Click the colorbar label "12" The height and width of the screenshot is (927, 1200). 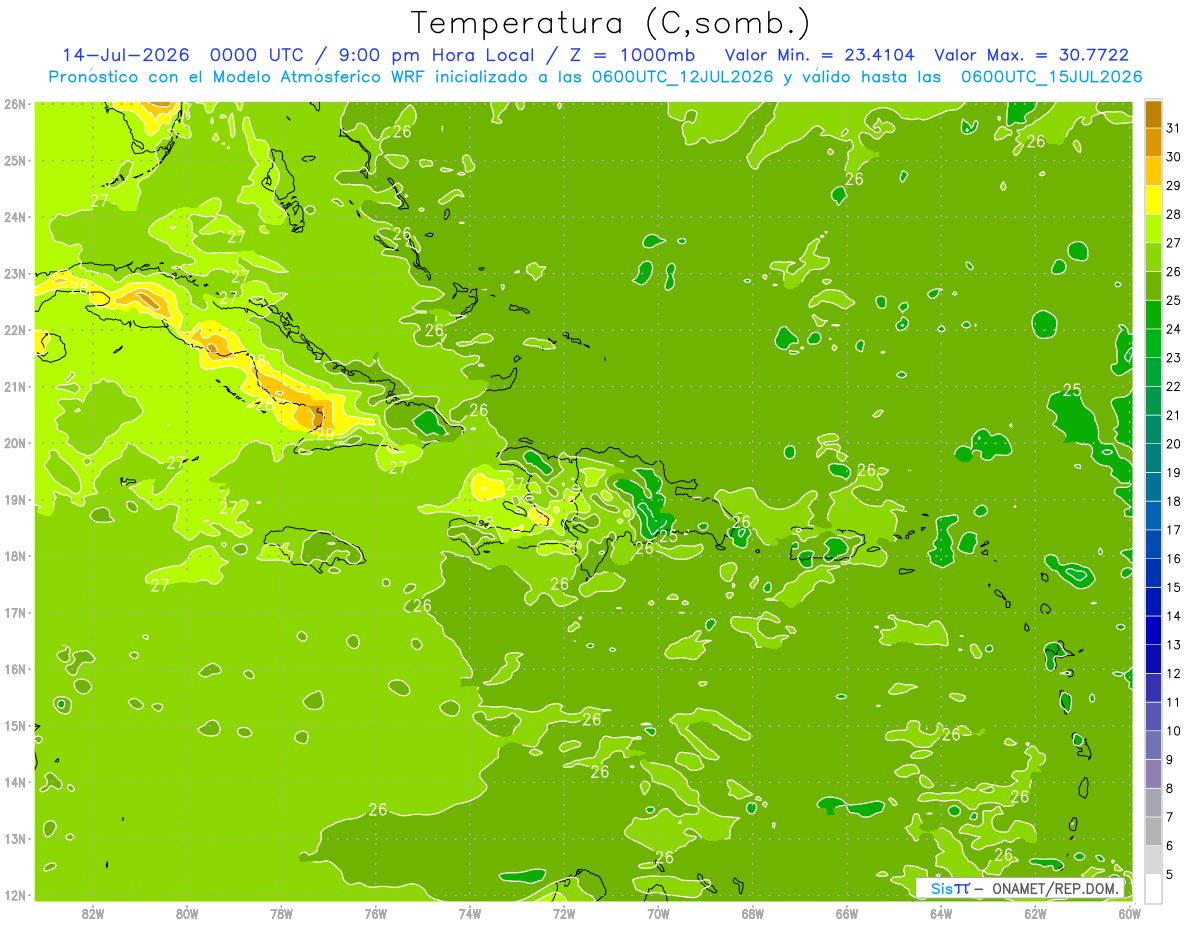1173,673
